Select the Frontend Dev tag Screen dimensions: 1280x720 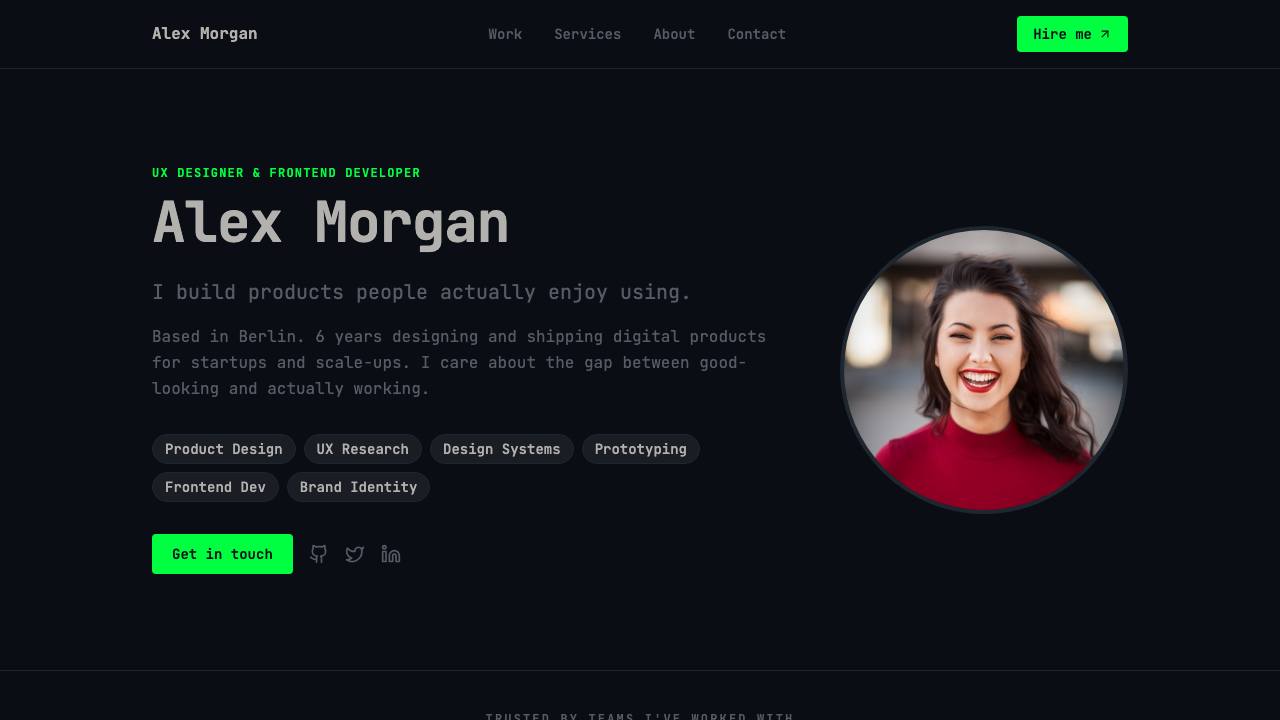(x=215, y=487)
